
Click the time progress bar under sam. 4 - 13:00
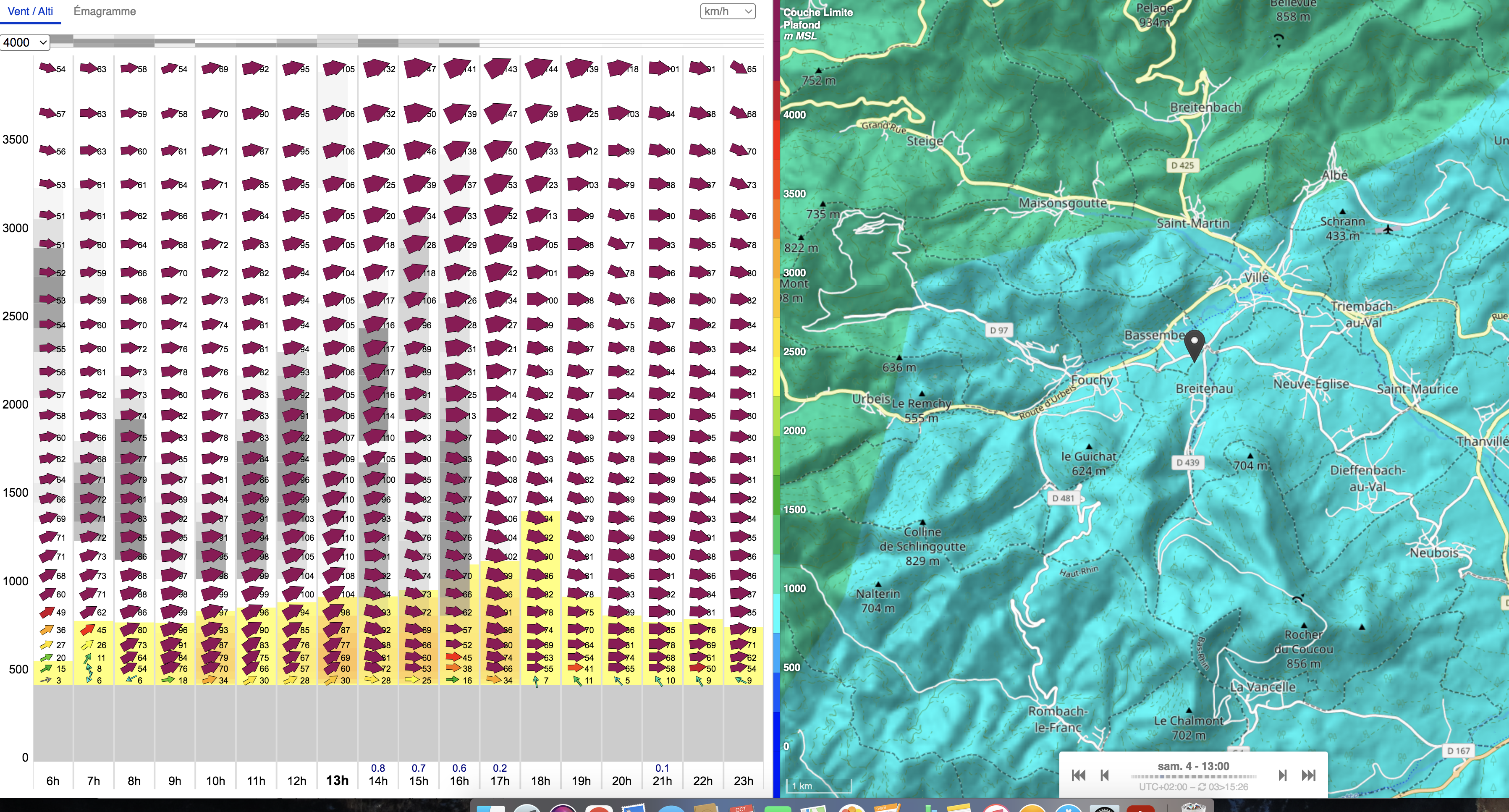[1193, 777]
